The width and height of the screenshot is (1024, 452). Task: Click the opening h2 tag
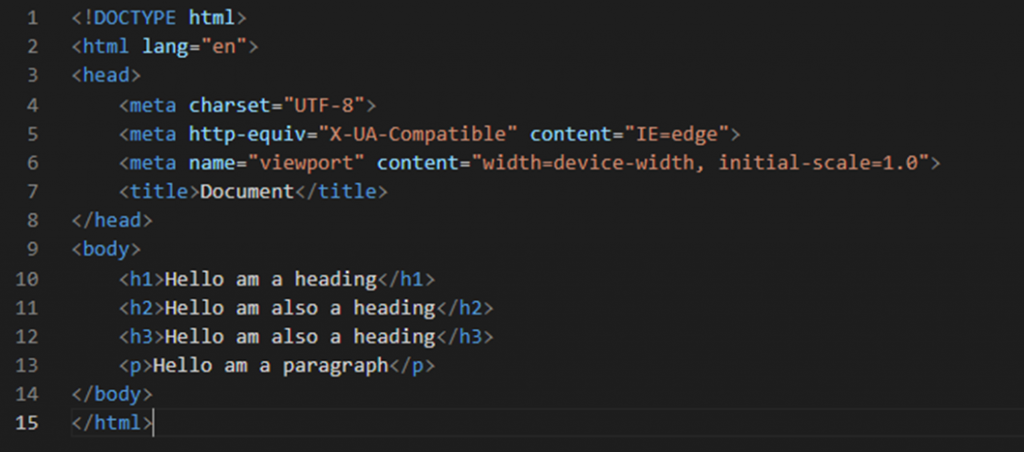(142, 308)
